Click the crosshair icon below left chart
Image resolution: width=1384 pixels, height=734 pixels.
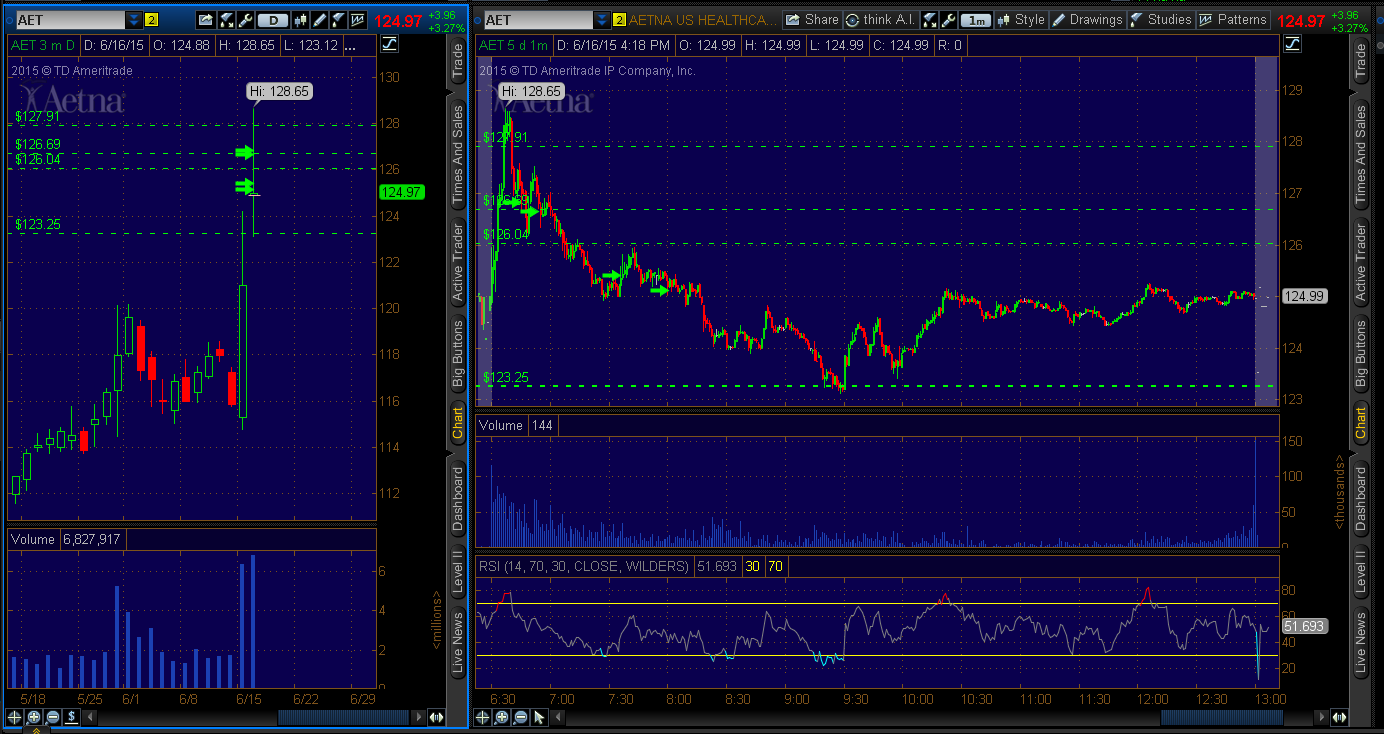click(14, 717)
